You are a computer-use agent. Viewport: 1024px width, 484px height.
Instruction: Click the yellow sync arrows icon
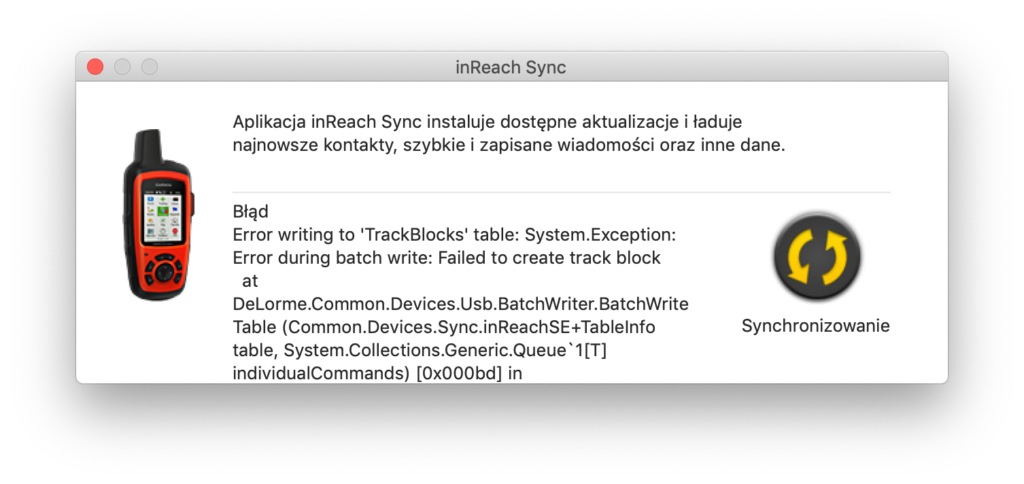pos(816,257)
